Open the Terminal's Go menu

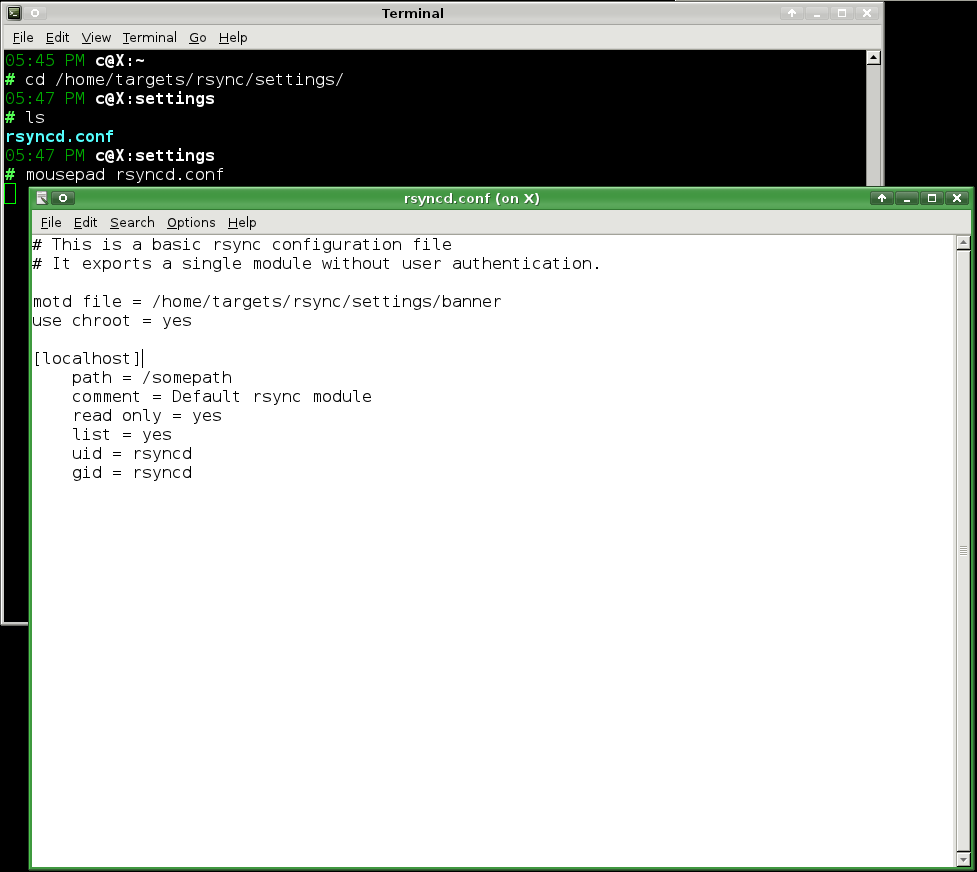pos(198,37)
